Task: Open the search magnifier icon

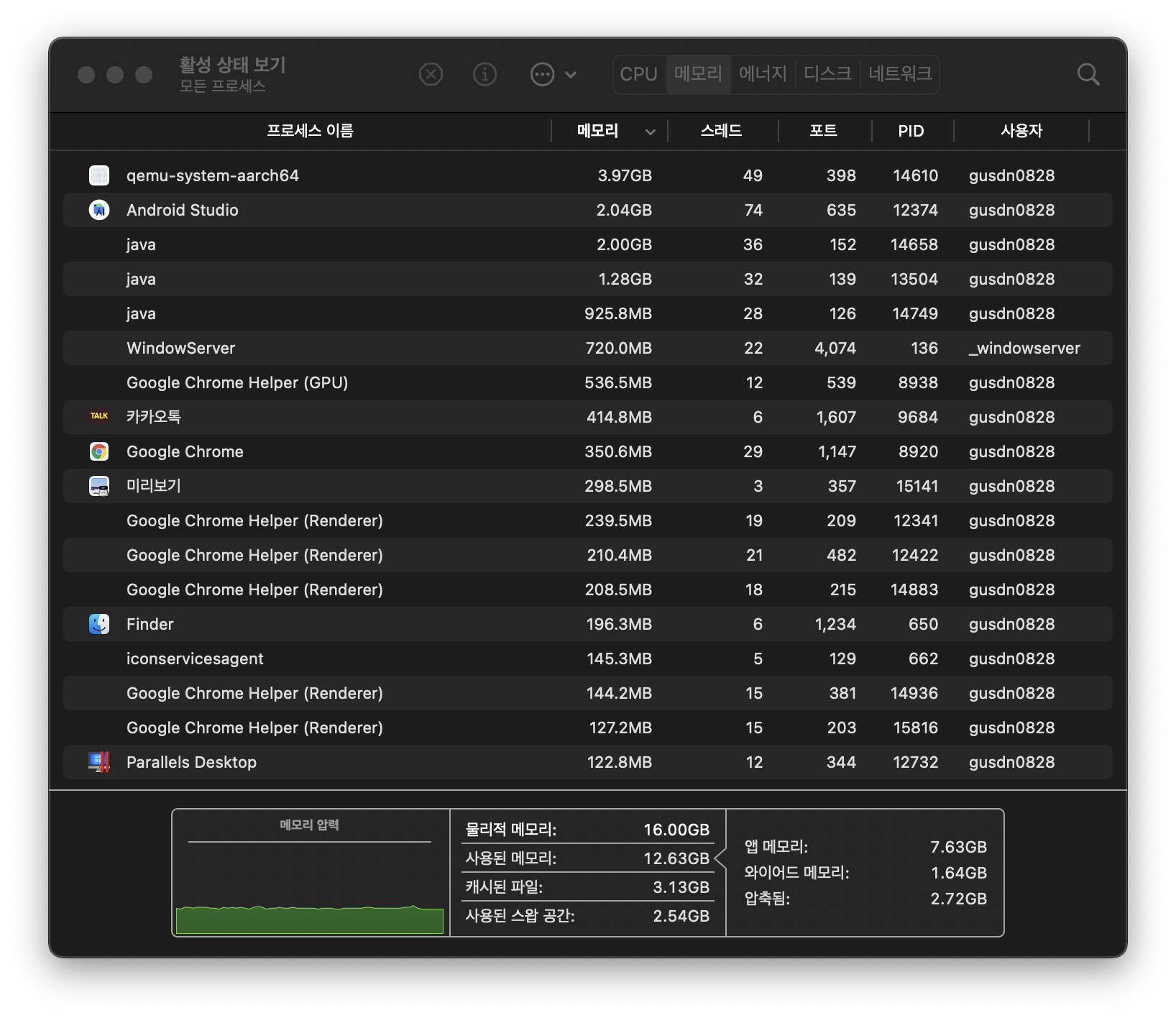Action: click(x=1088, y=74)
